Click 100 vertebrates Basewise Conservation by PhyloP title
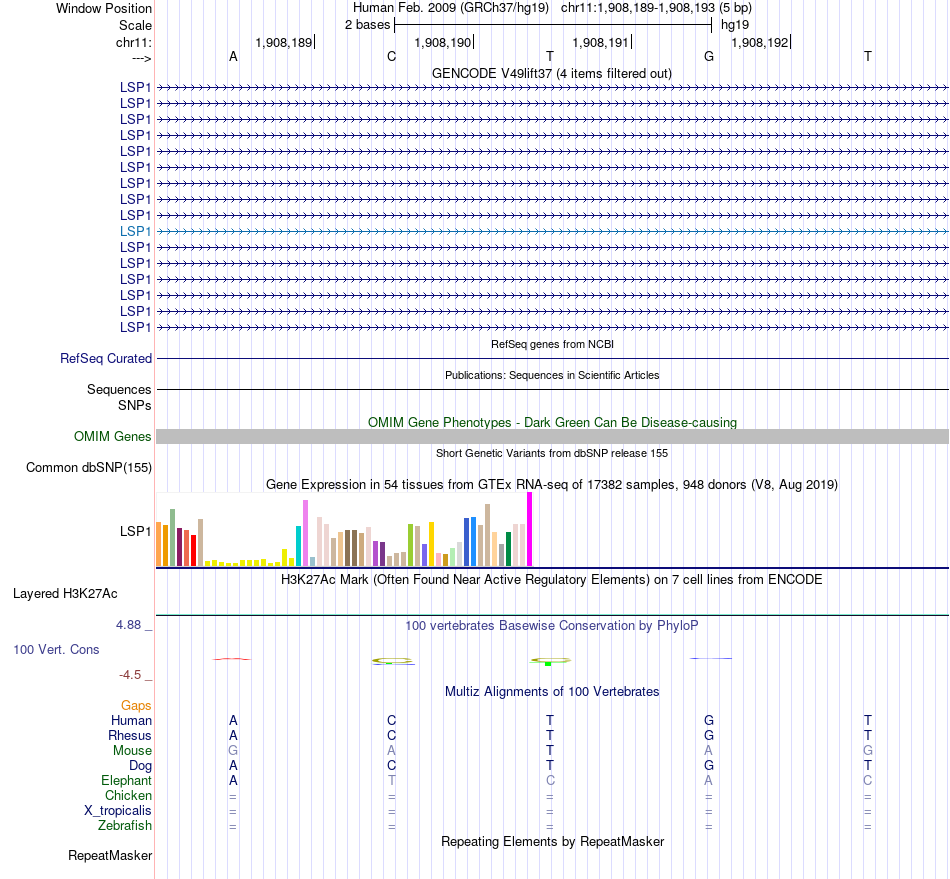This screenshot has height=879, width=950. coord(552,626)
